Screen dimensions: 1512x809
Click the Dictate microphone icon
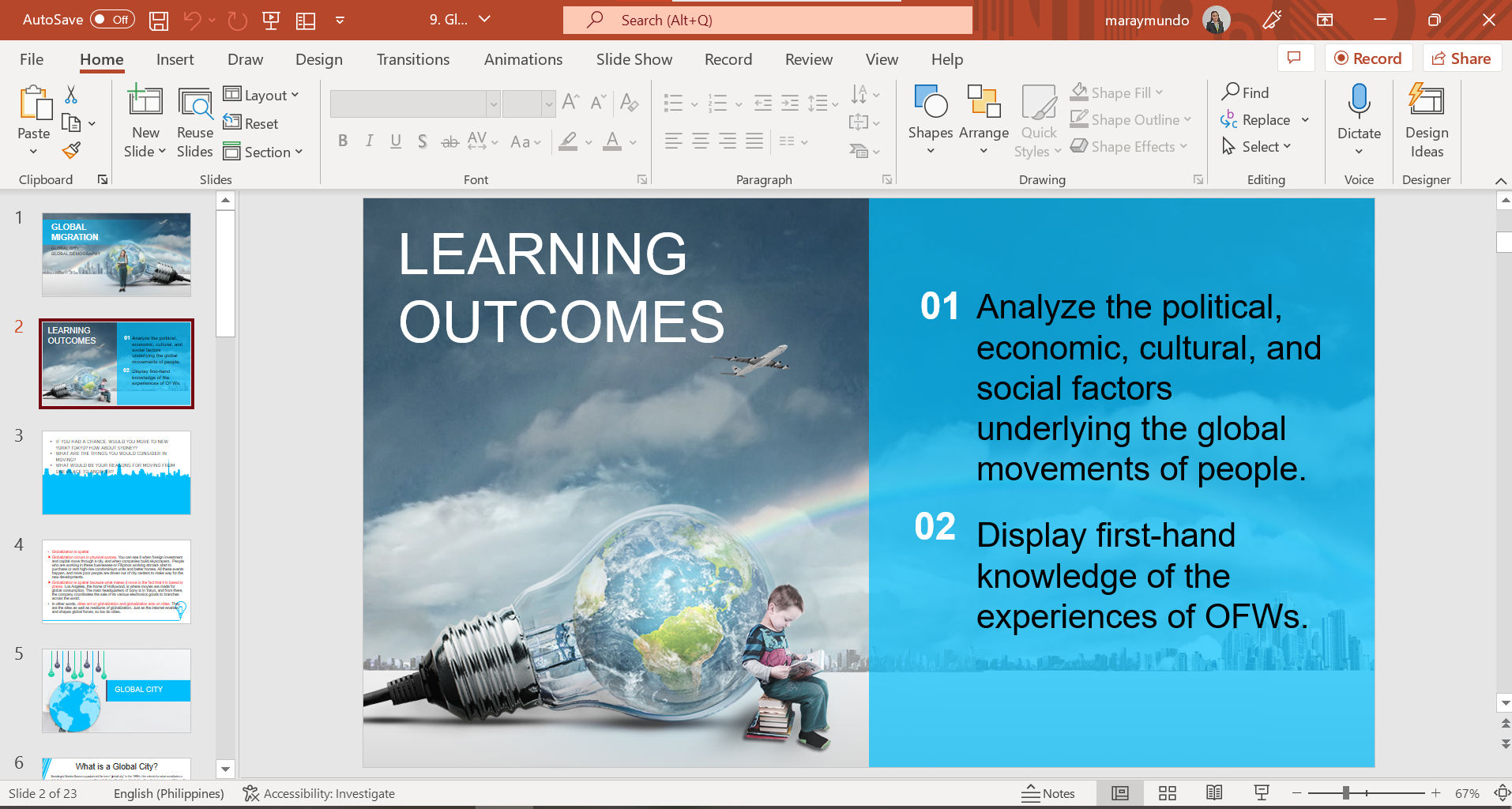click(x=1359, y=101)
